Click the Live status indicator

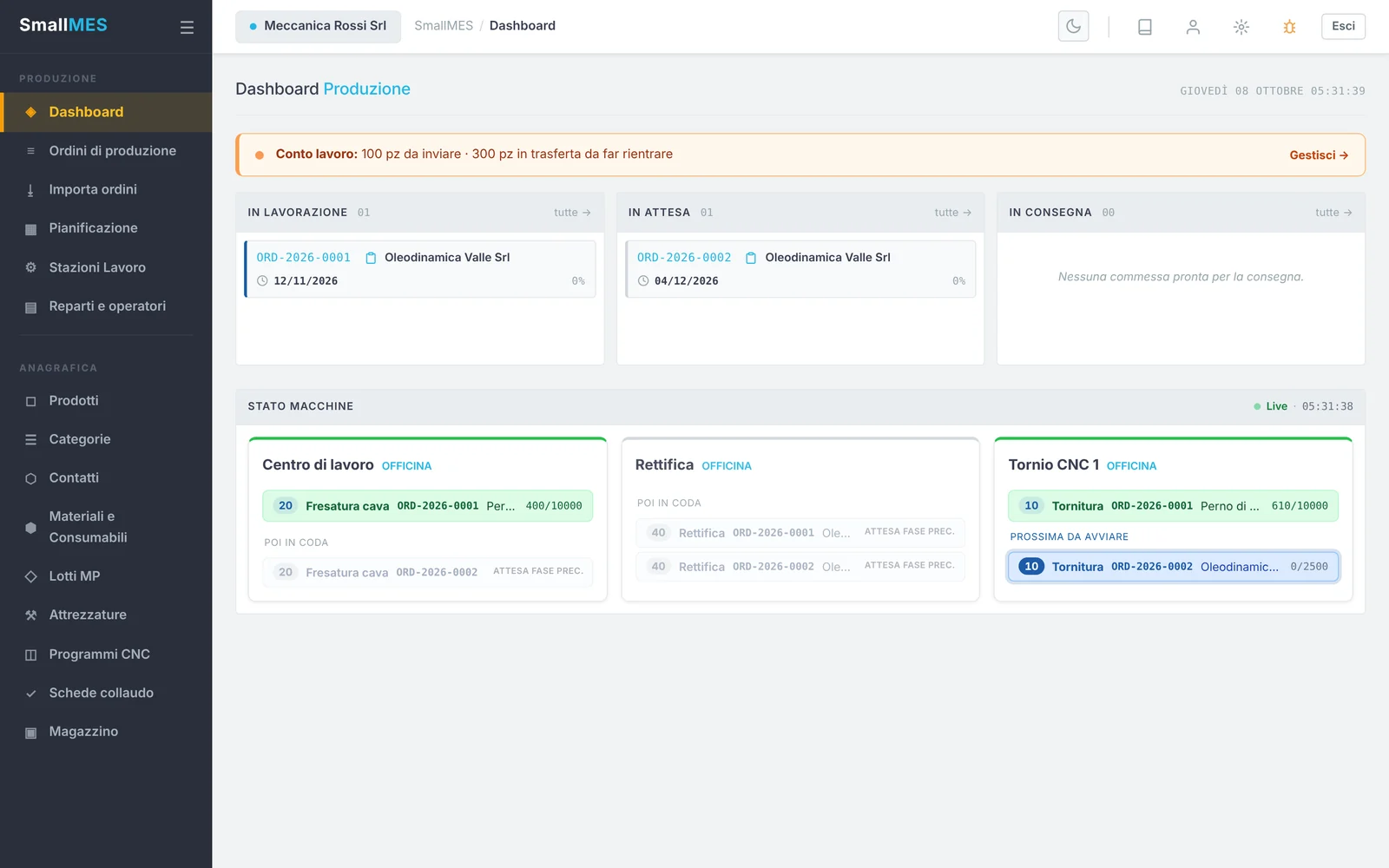pos(1271,406)
